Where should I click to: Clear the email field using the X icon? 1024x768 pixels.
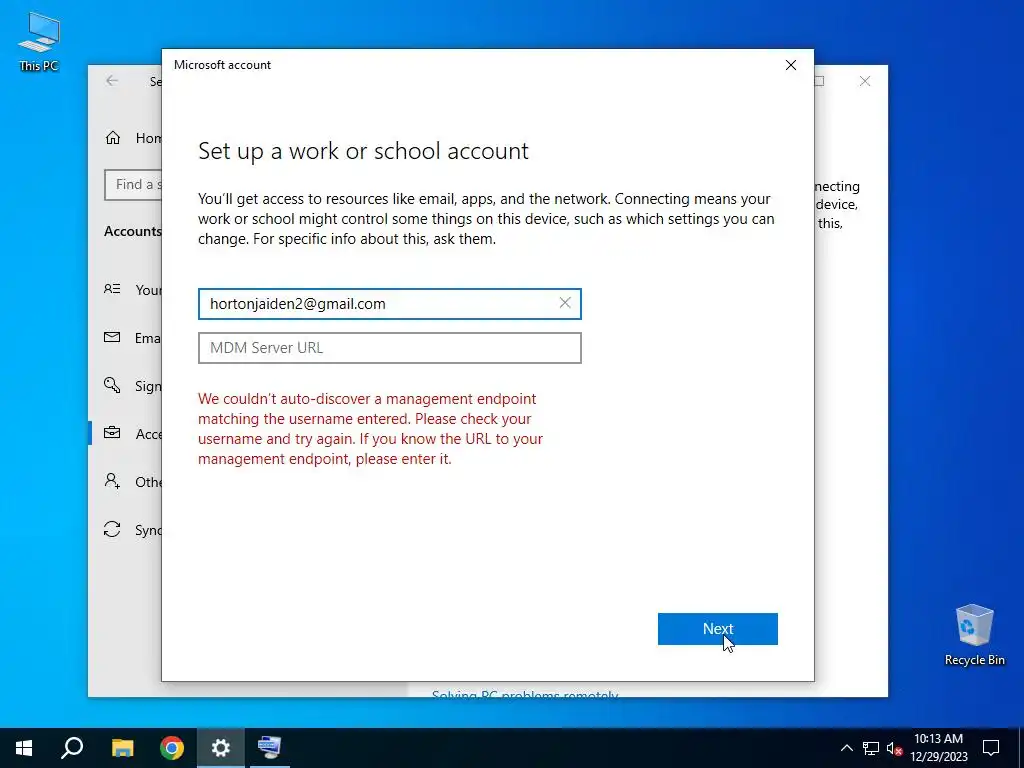(x=565, y=303)
